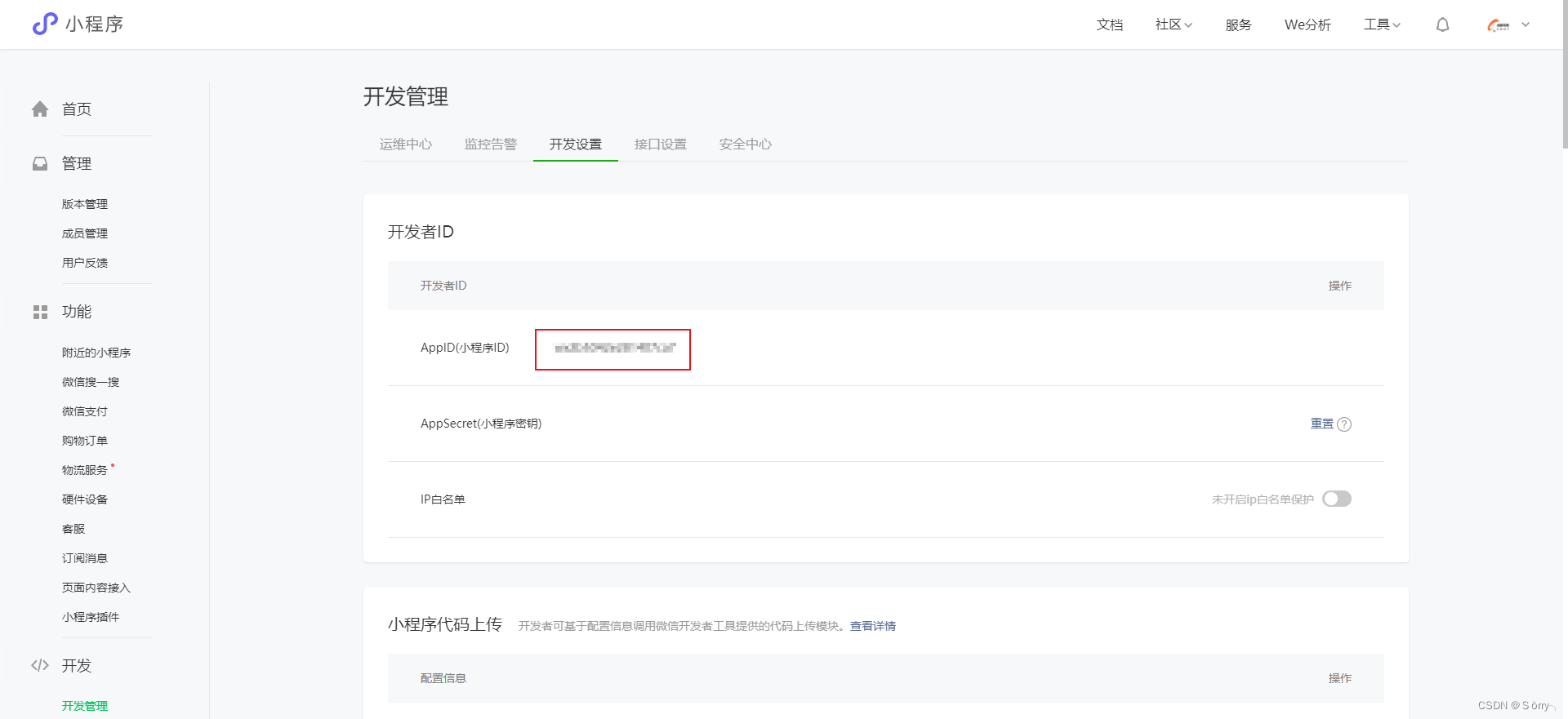Click the blurred AppID value
The height and width of the screenshot is (719, 1568).
(615, 348)
